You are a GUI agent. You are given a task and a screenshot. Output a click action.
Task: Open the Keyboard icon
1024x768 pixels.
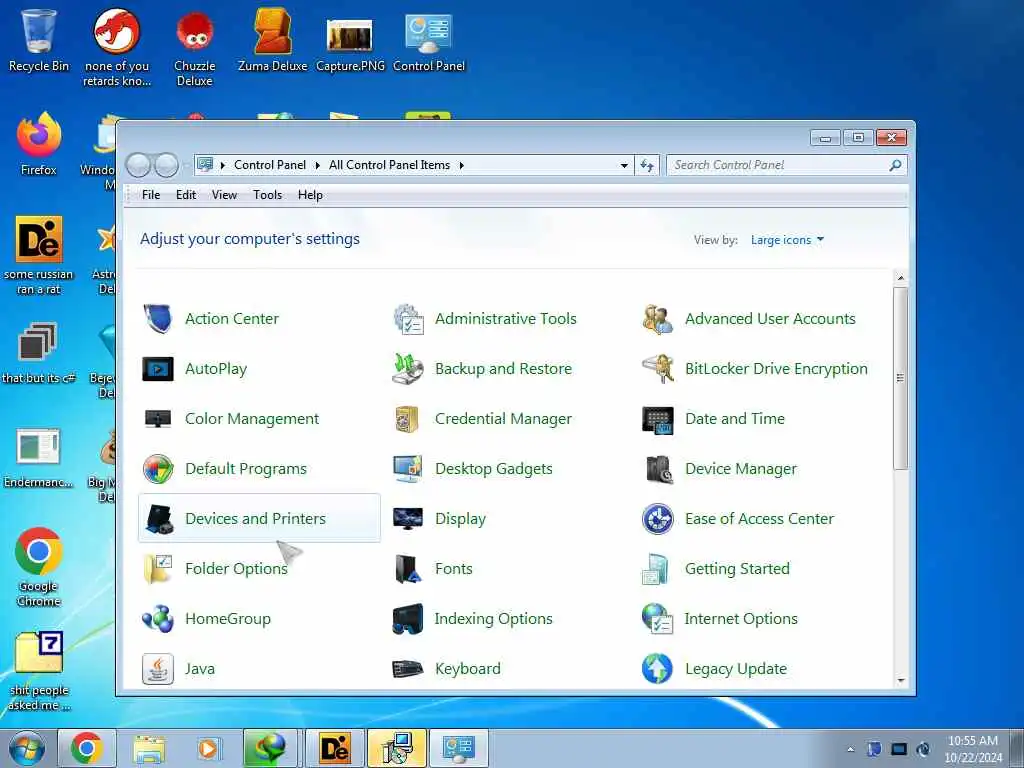408,669
